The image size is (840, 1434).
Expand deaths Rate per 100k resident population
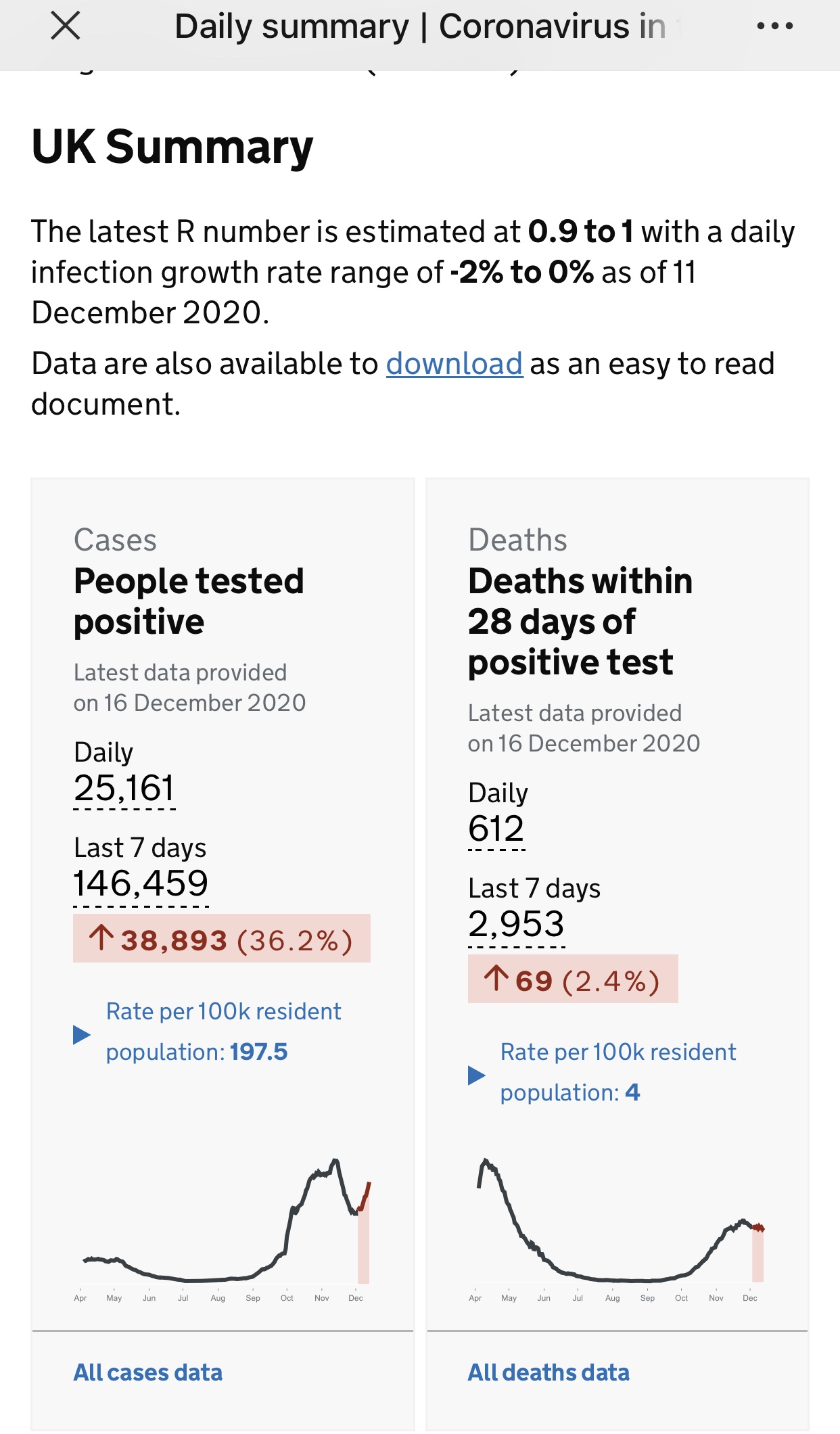click(x=617, y=1072)
